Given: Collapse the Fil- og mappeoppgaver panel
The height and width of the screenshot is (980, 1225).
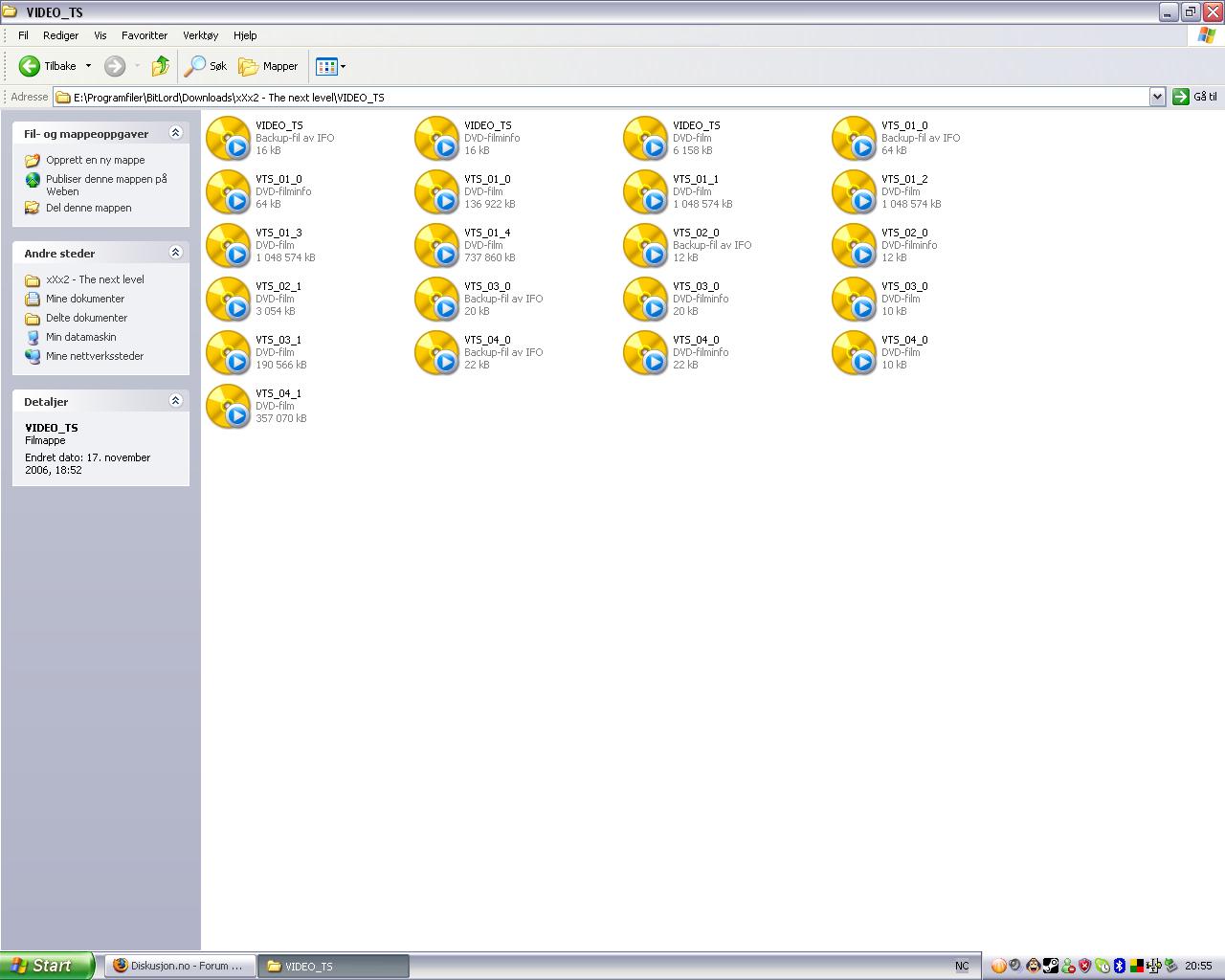Looking at the screenshot, I should (x=175, y=133).
